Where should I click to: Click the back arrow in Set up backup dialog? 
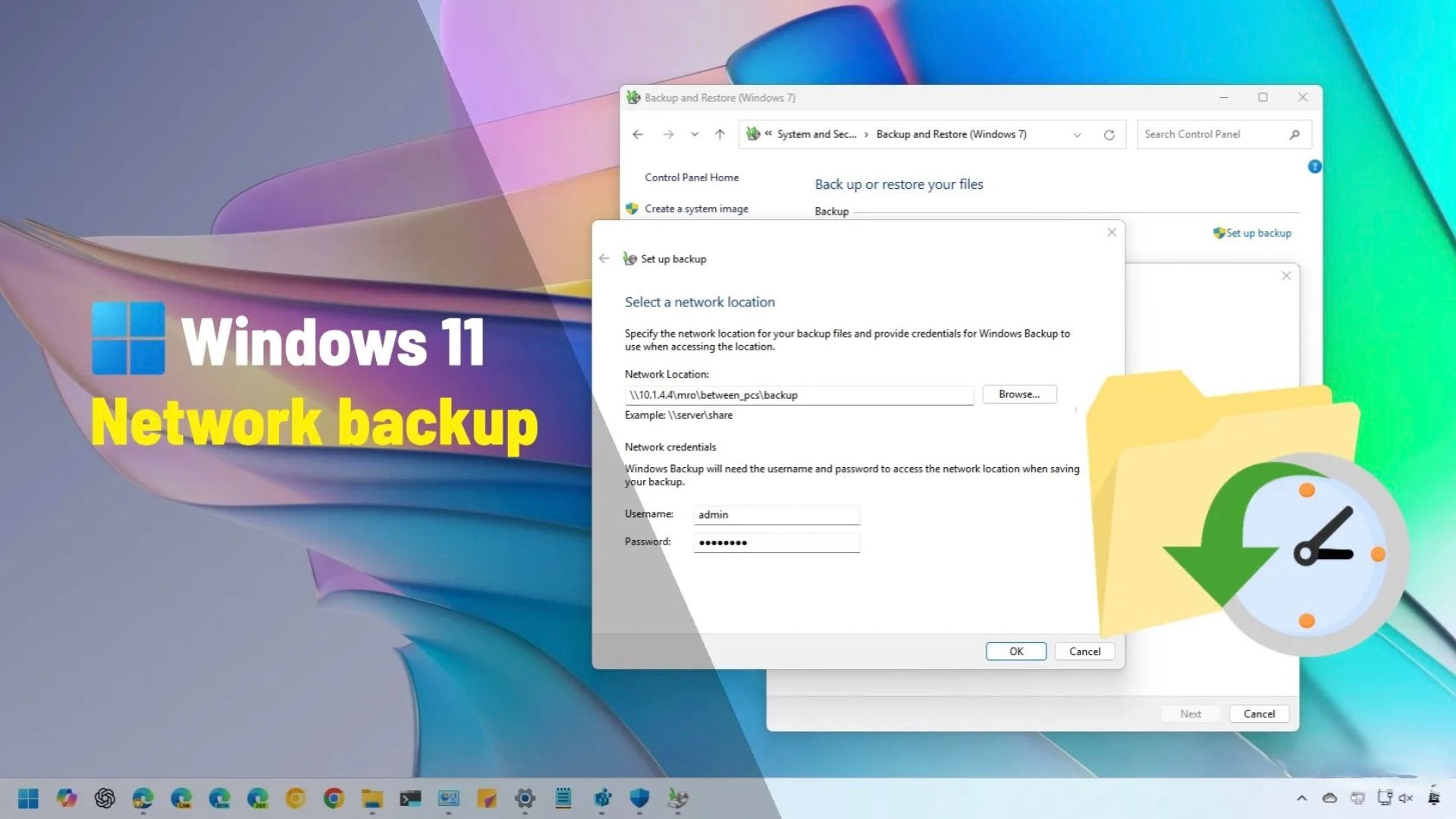(604, 259)
